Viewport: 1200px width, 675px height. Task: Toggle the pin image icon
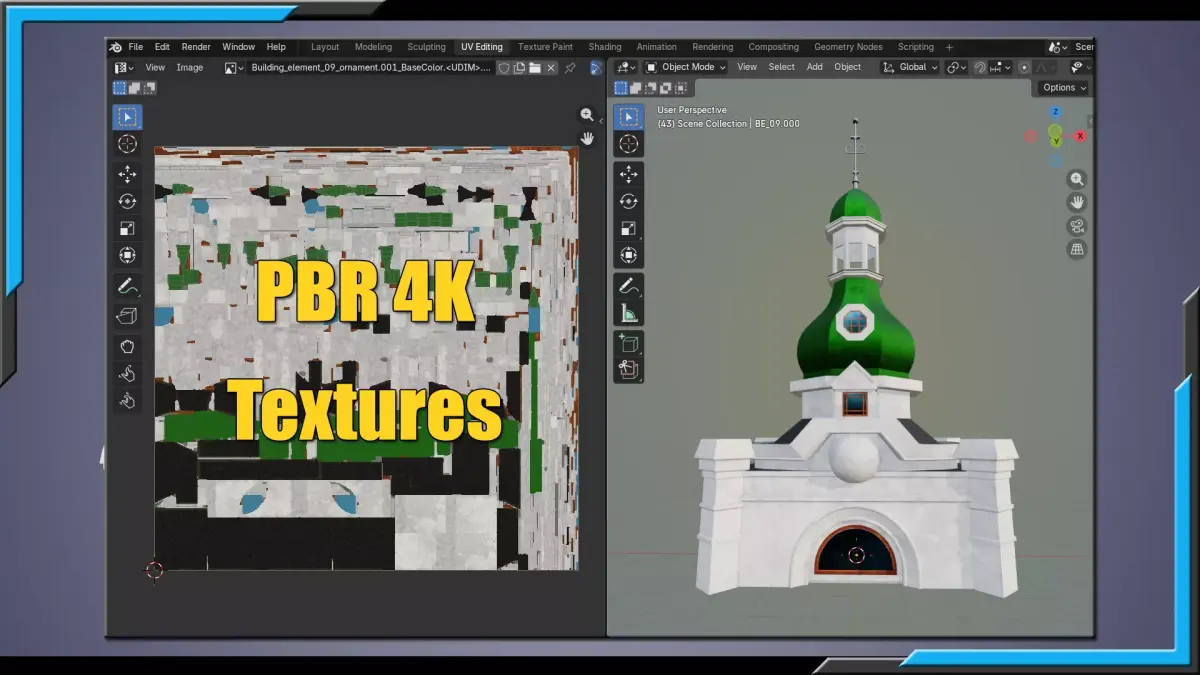click(x=570, y=68)
